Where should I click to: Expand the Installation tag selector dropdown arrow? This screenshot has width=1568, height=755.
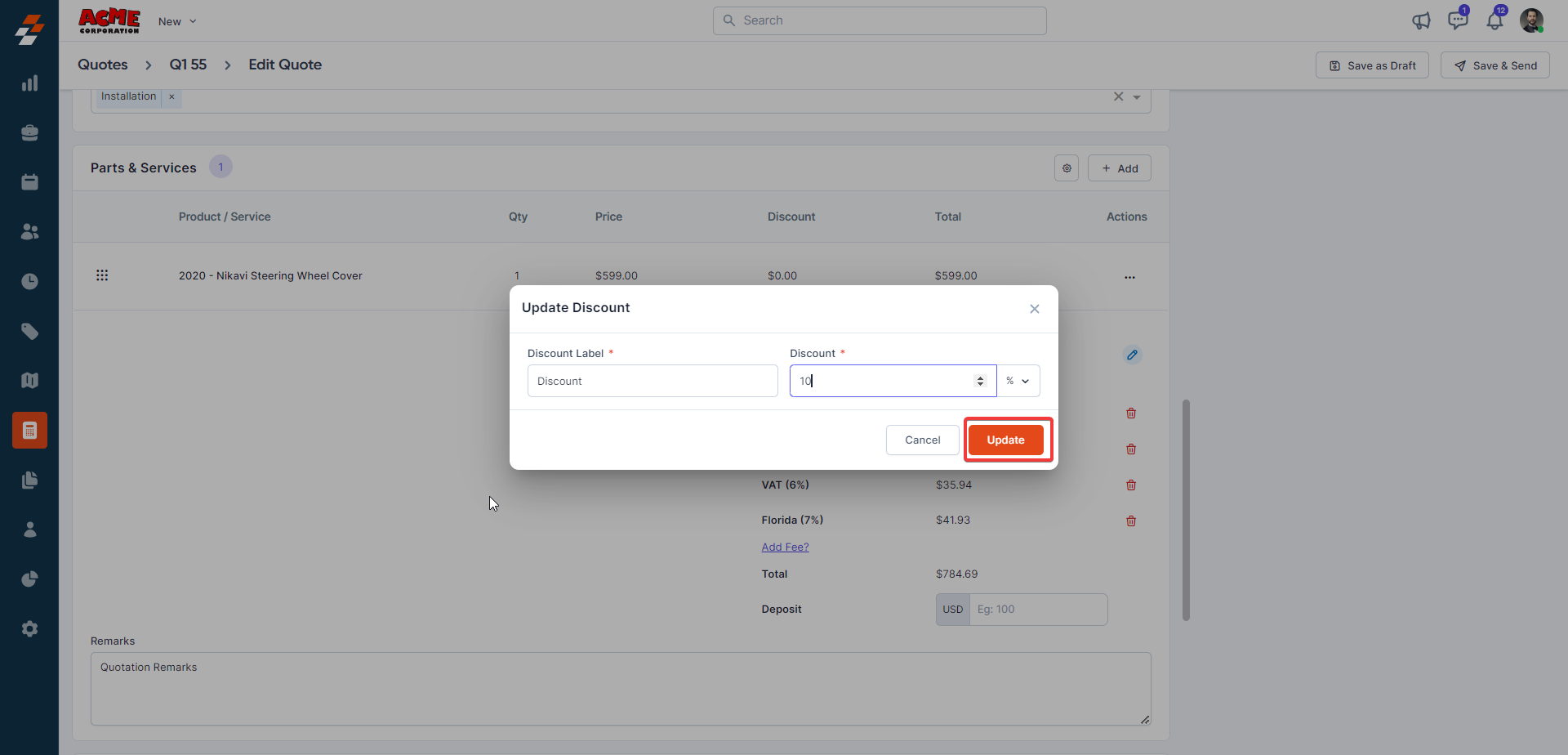point(1137,97)
